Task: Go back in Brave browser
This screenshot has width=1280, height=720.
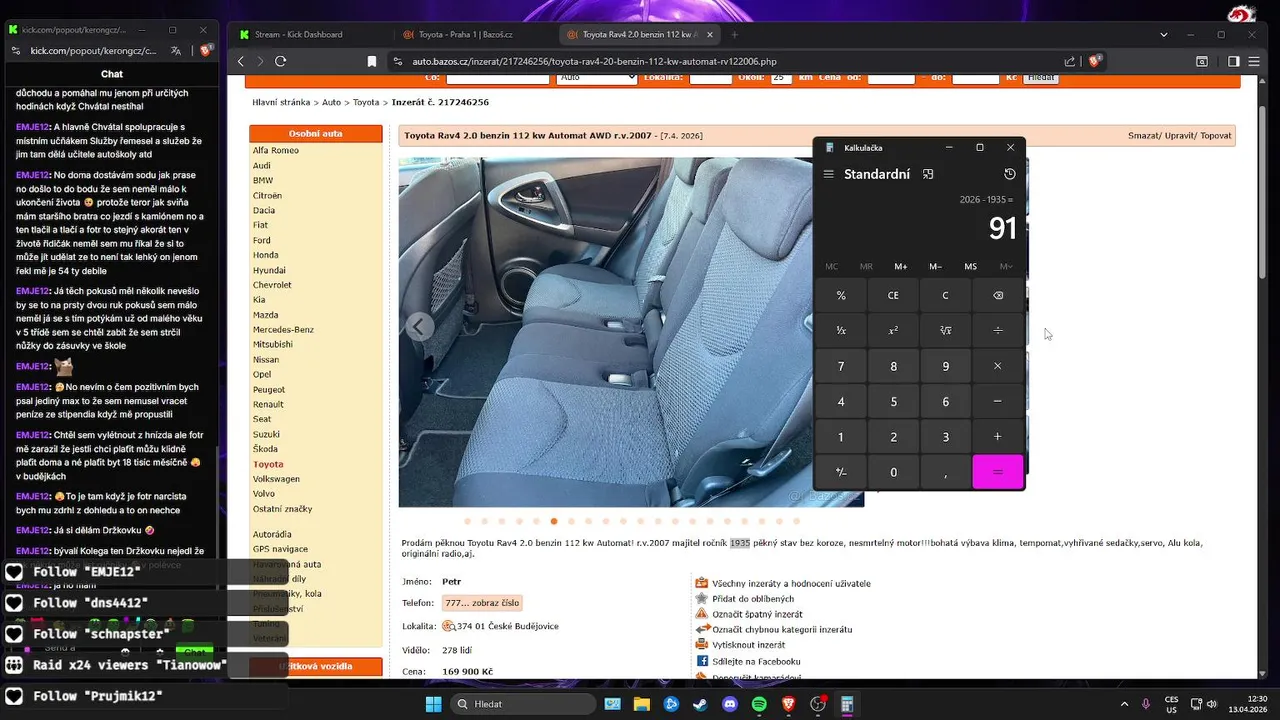Action: pos(241,61)
